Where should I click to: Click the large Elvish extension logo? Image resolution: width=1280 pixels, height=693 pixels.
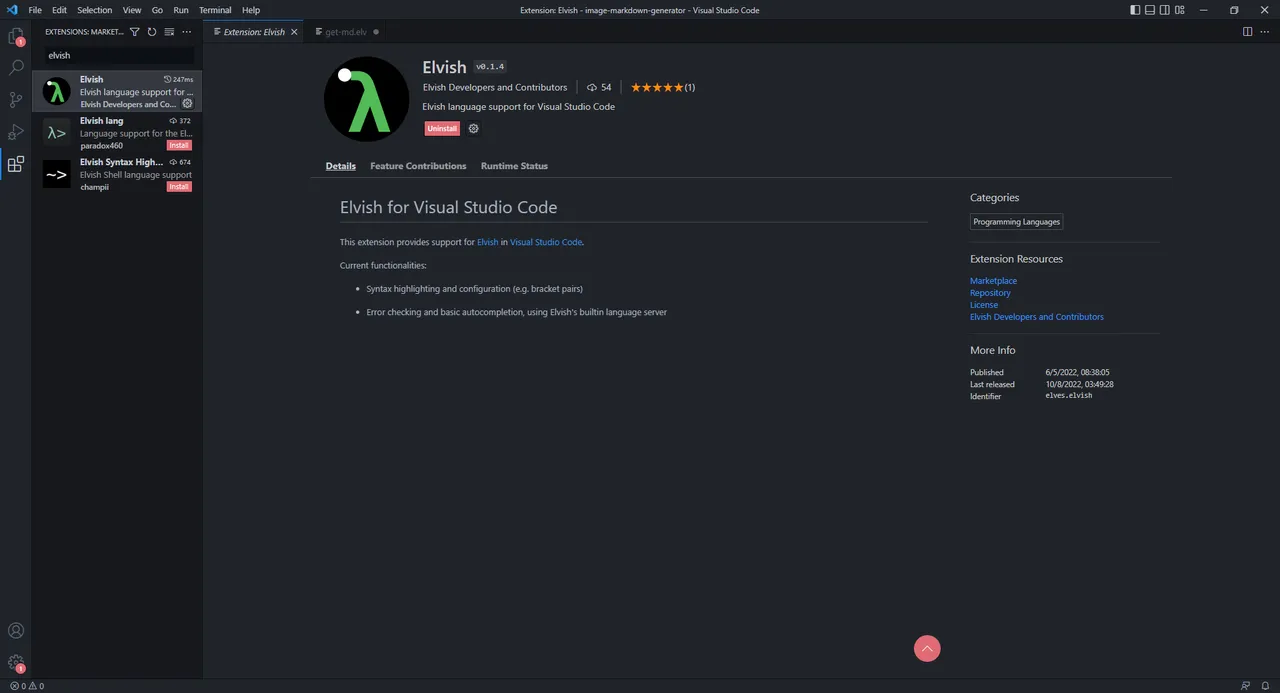(x=366, y=100)
